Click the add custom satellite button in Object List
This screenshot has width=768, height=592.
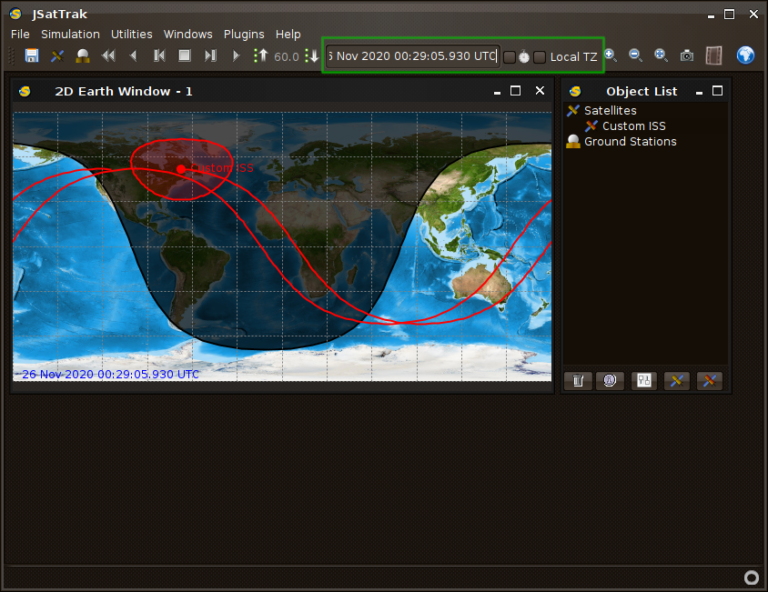pos(709,381)
